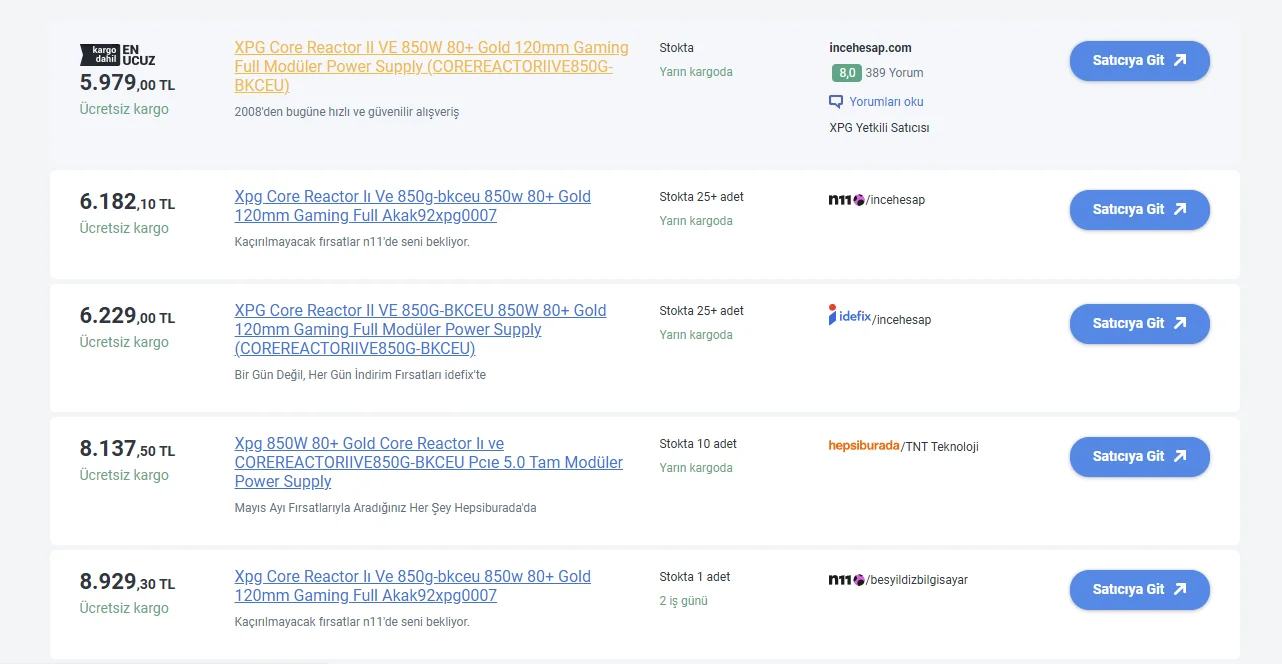Open 'Xpg 850W 80+ Gold Core Reactor' hepsiburada link
Screen dimensions: 1282x664
pos(429,463)
